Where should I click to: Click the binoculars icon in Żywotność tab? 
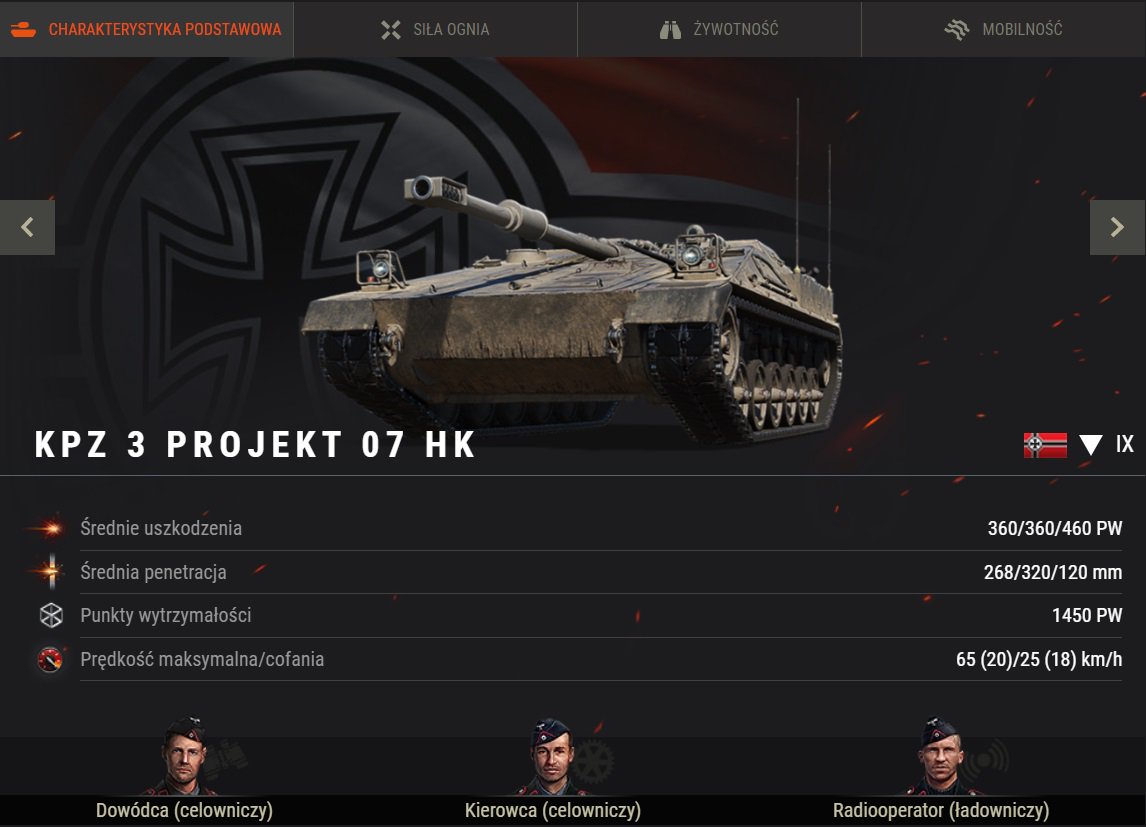pyautogui.click(x=670, y=30)
